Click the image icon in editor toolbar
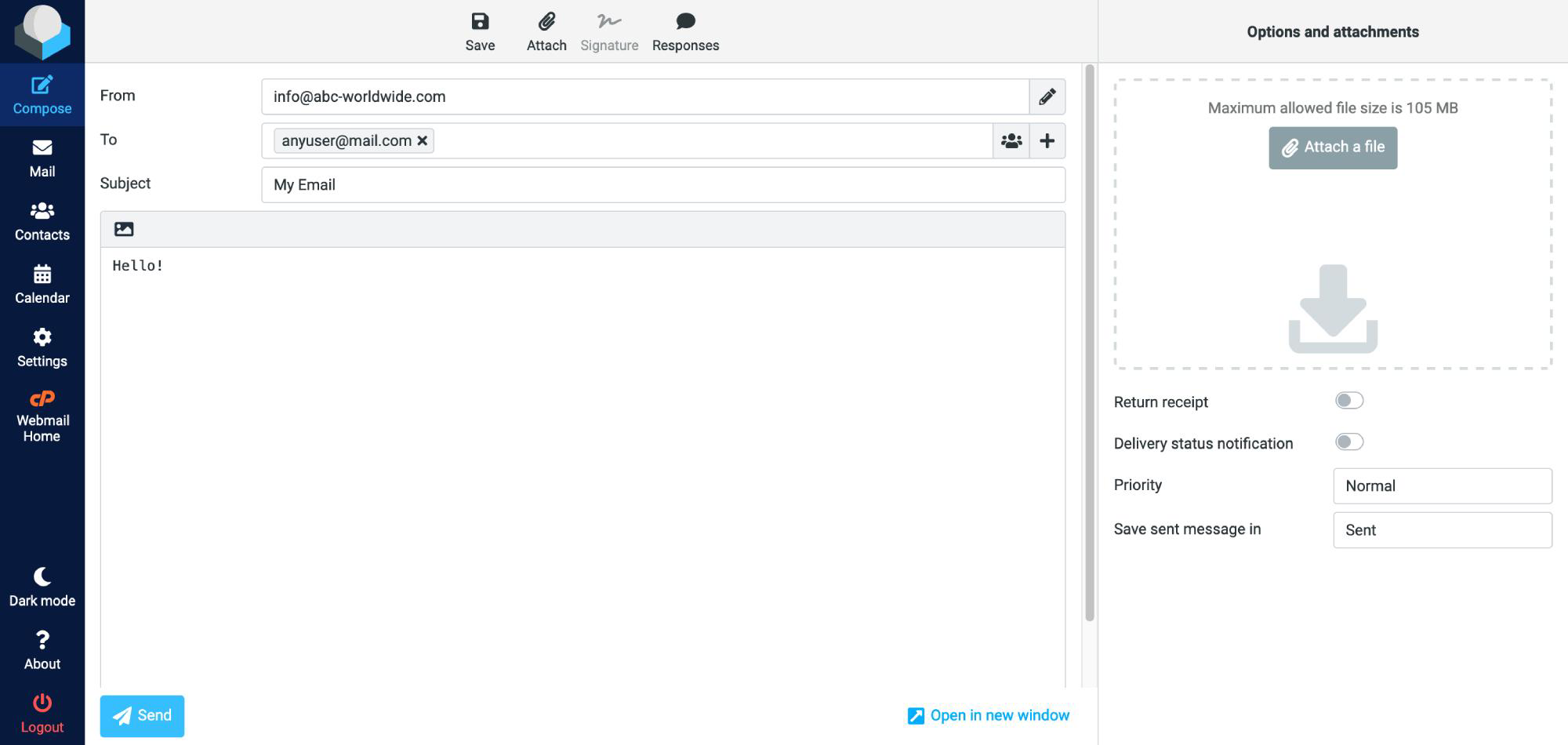 tap(124, 229)
